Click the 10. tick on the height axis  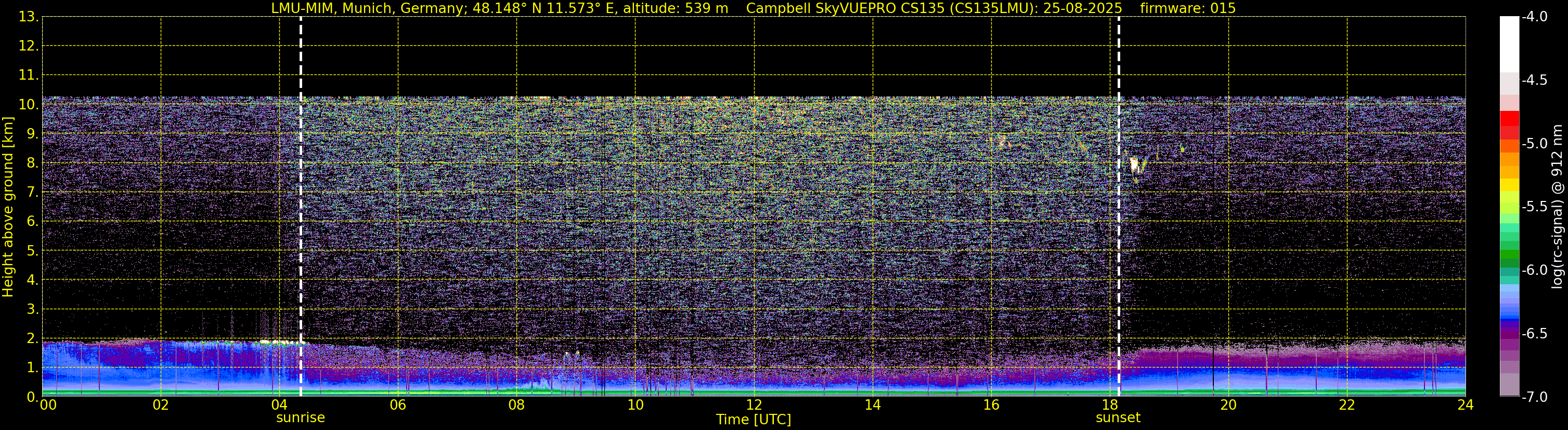pyautogui.click(x=28, y=105)
